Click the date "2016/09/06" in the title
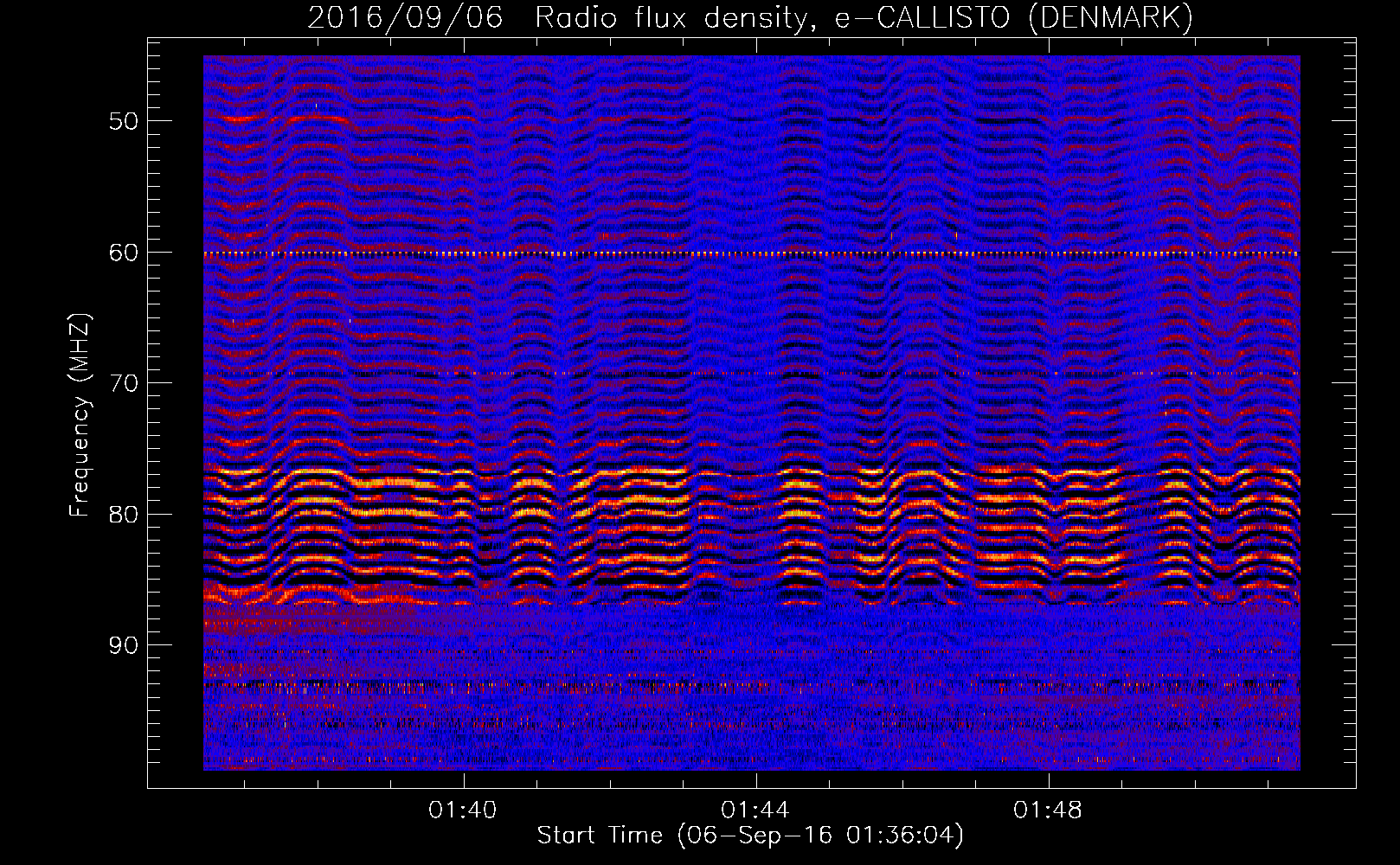This screenshot has width=1400, height=865. [405, 18]
